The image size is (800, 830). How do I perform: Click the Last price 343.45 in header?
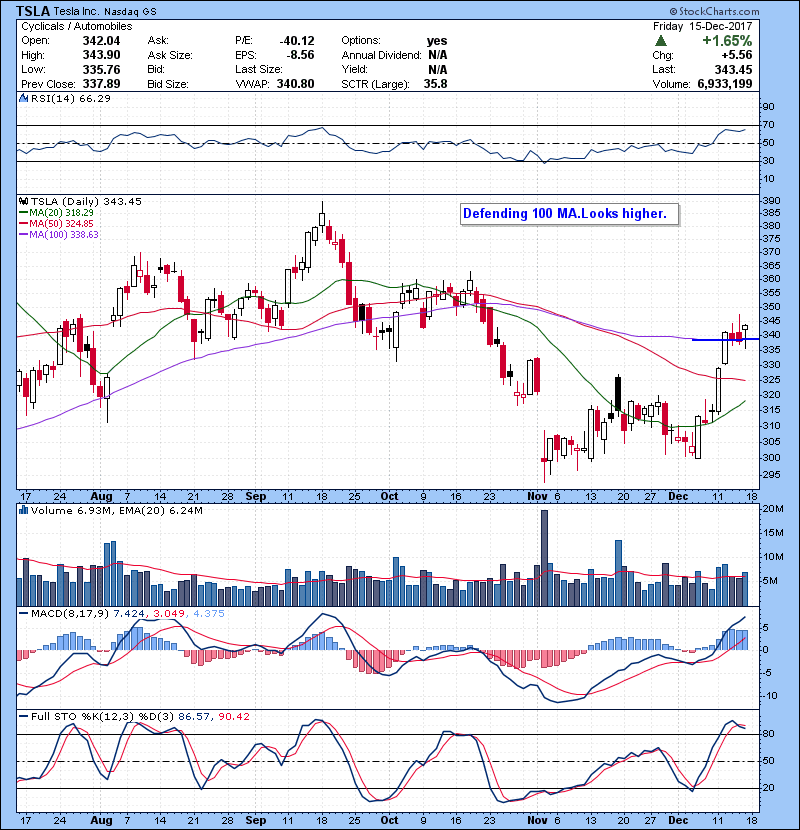click(x=733, y=69)
